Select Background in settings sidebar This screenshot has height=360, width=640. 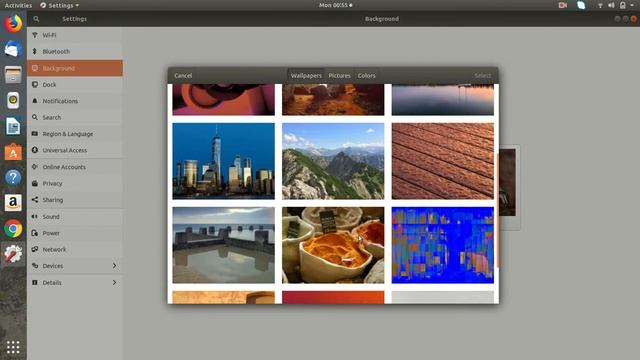pyautogui.click(x=75, y=68)
